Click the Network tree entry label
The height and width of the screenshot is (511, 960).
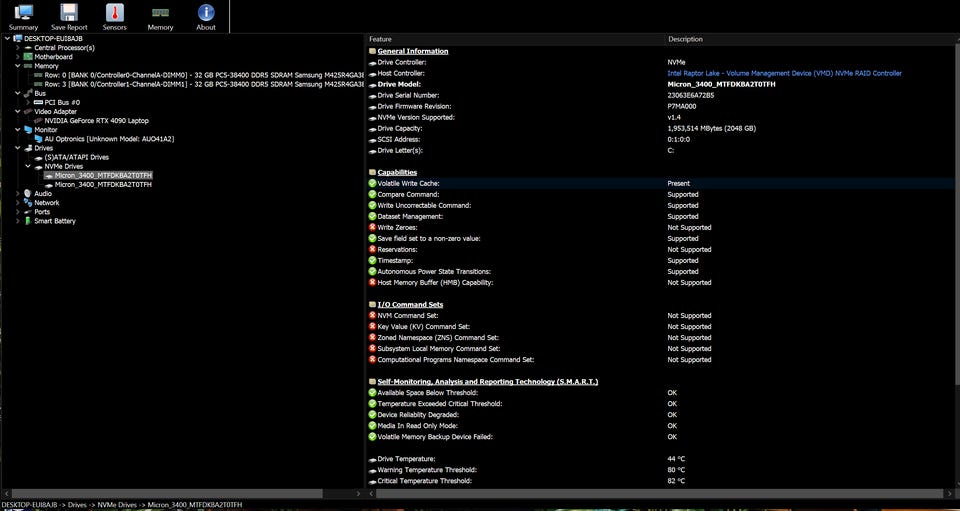(x=47, y=203)
